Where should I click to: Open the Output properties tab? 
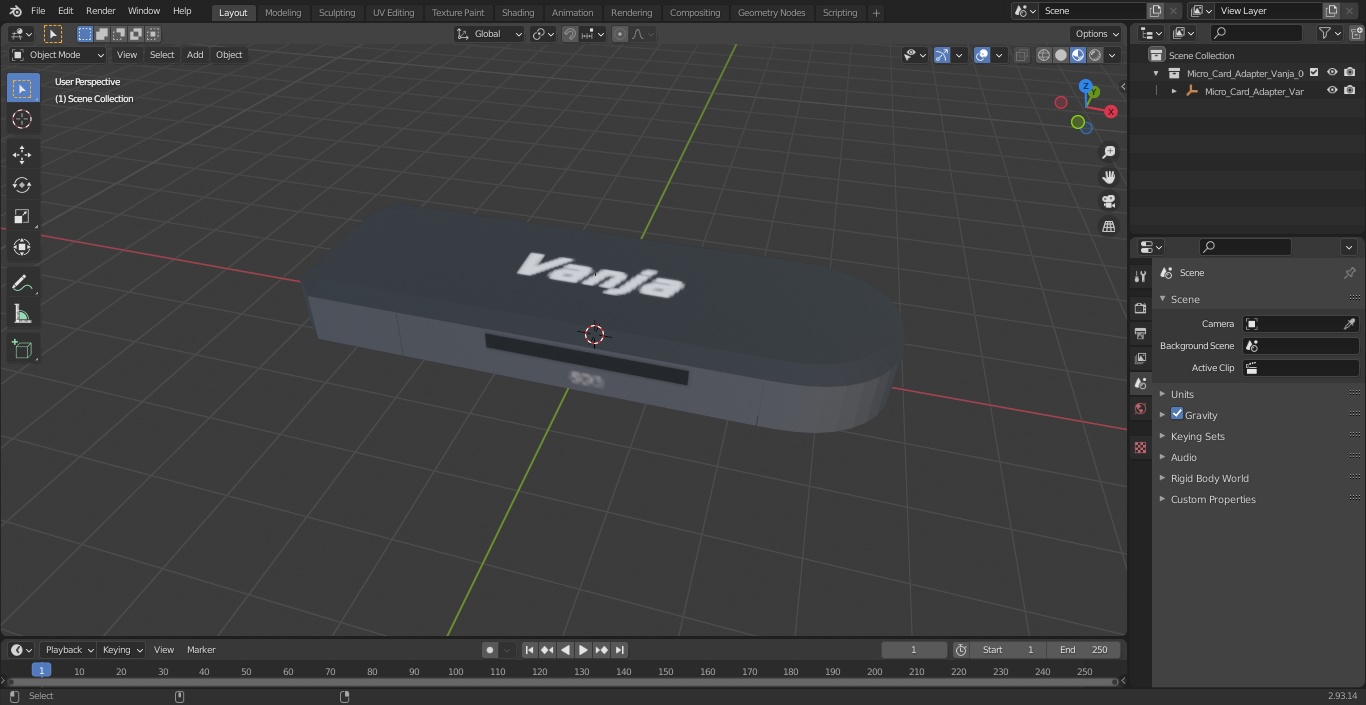click(1140, 333)
